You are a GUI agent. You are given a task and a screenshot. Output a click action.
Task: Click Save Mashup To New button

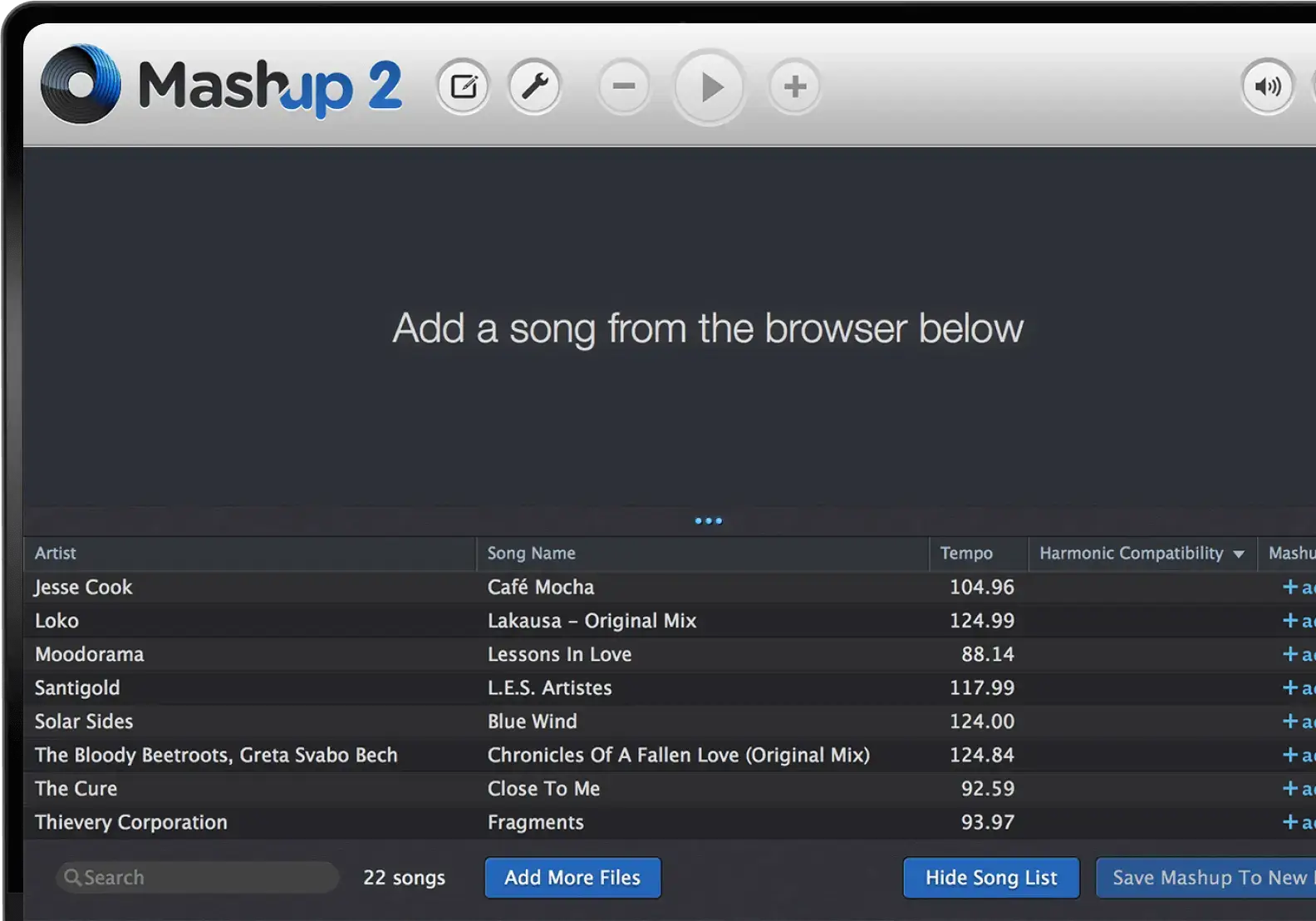1206,878
